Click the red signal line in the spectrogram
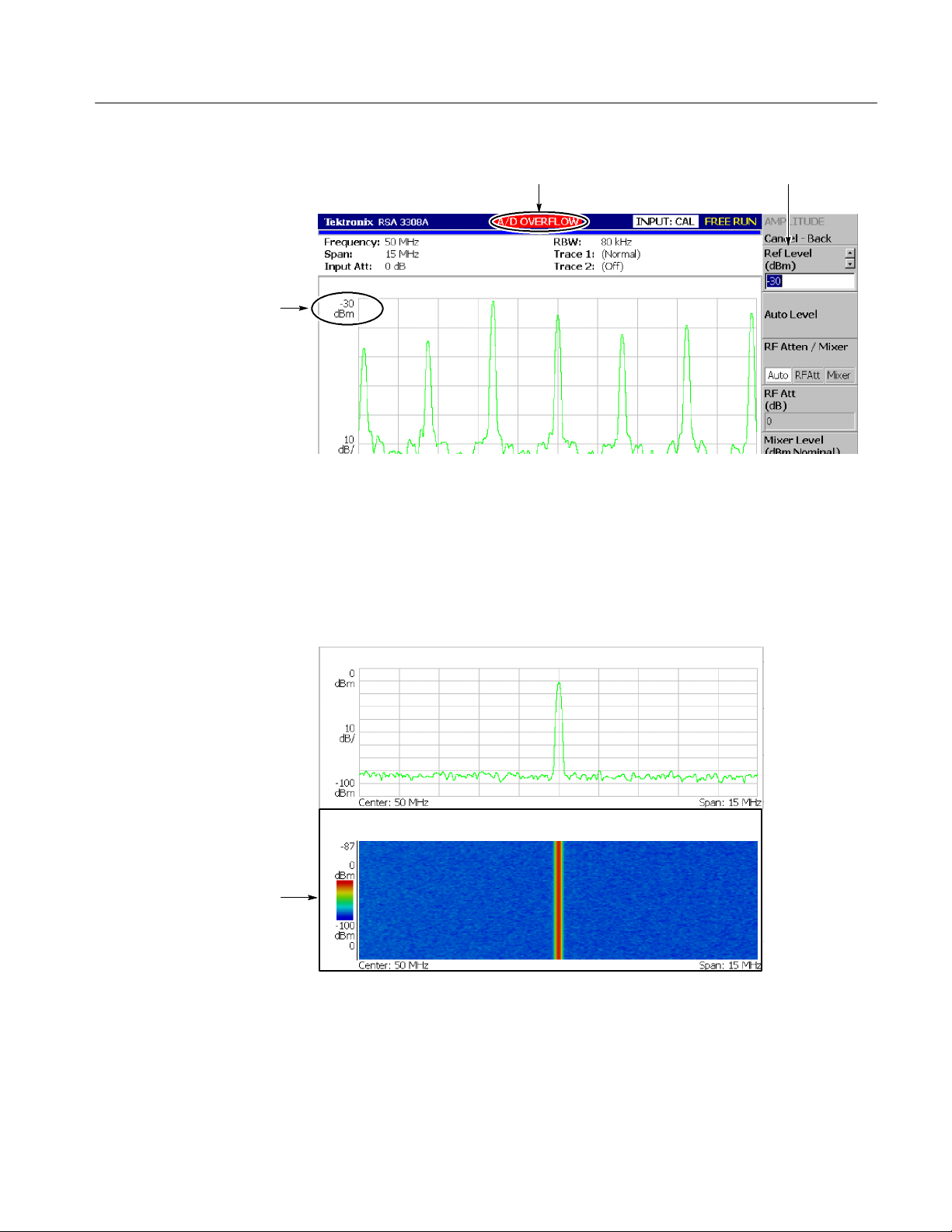Screen dimensions: 952x1232 557,900
